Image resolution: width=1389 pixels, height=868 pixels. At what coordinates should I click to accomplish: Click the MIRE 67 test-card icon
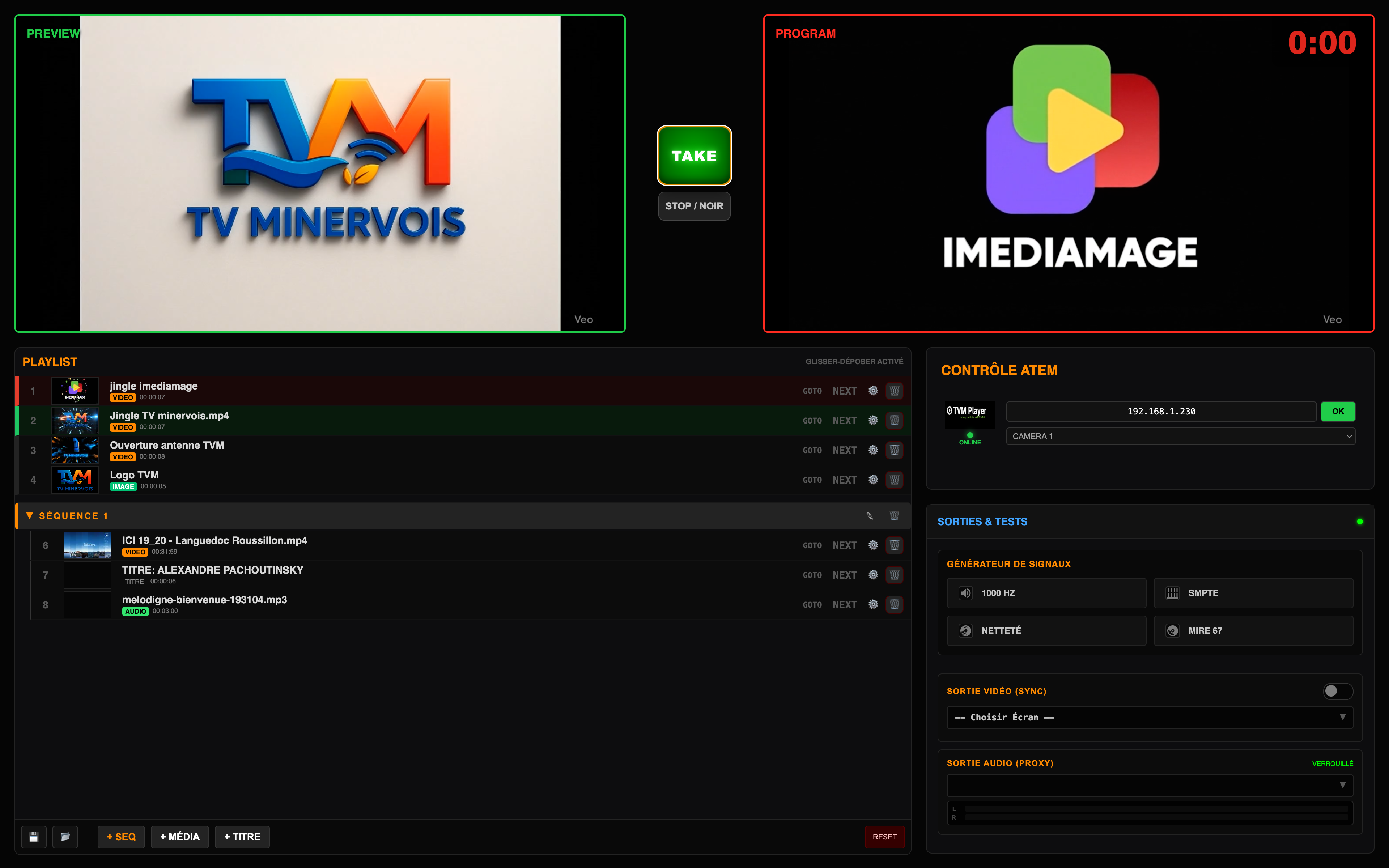click(x=1173, y=631)
